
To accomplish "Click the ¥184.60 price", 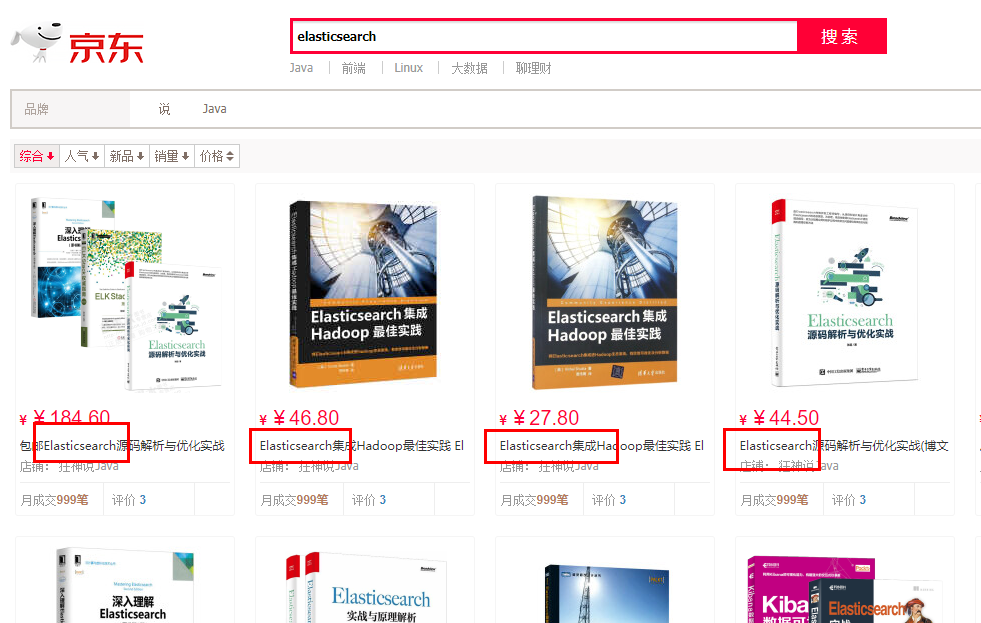I will click(x=65, y=417).
